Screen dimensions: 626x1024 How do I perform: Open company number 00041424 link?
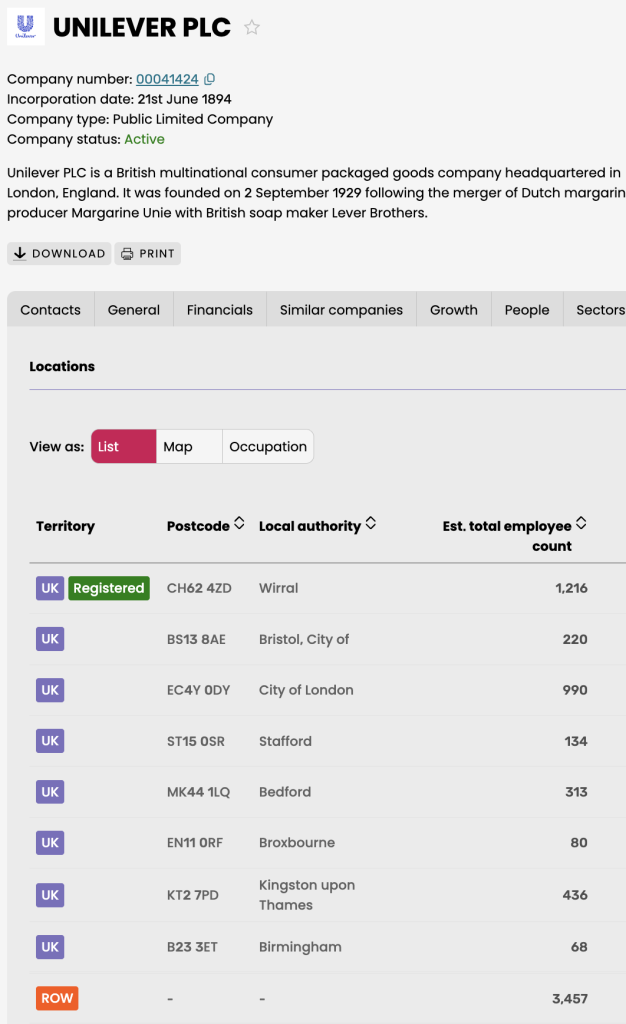click(167, 79)
